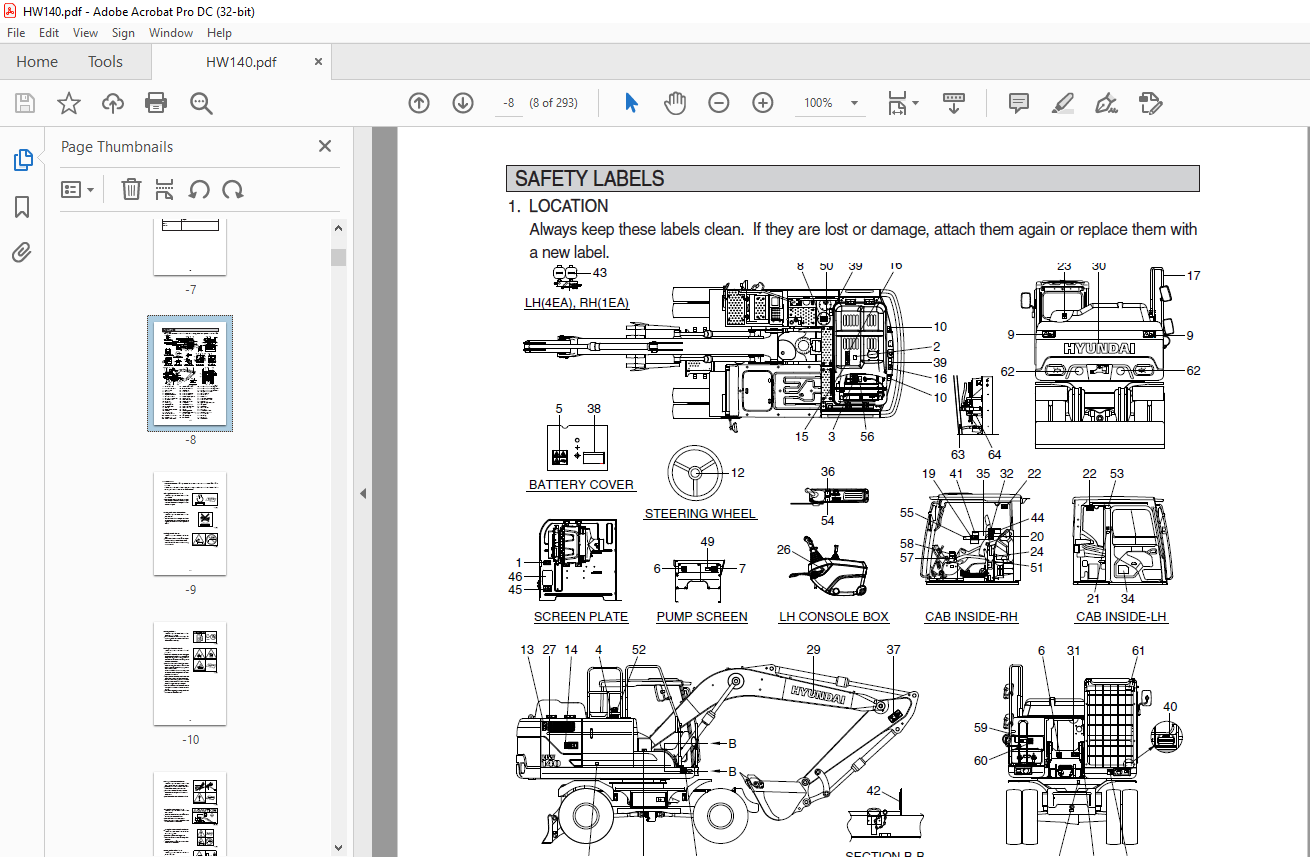Click the CAB INSIDE-LH label
1310x857 pixels.
point(1121,617)
